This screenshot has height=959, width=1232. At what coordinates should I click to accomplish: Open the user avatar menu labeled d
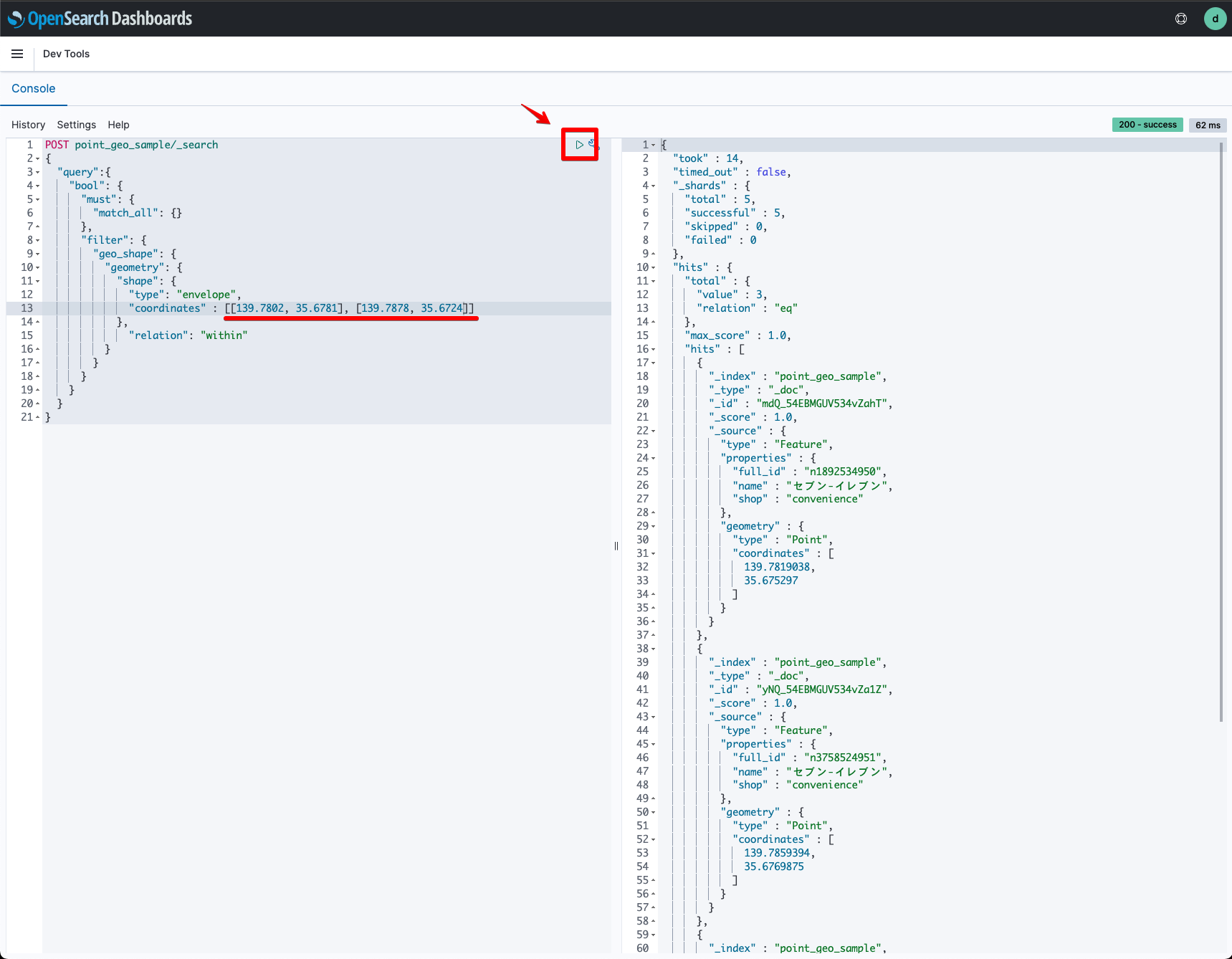[1215, 18]
